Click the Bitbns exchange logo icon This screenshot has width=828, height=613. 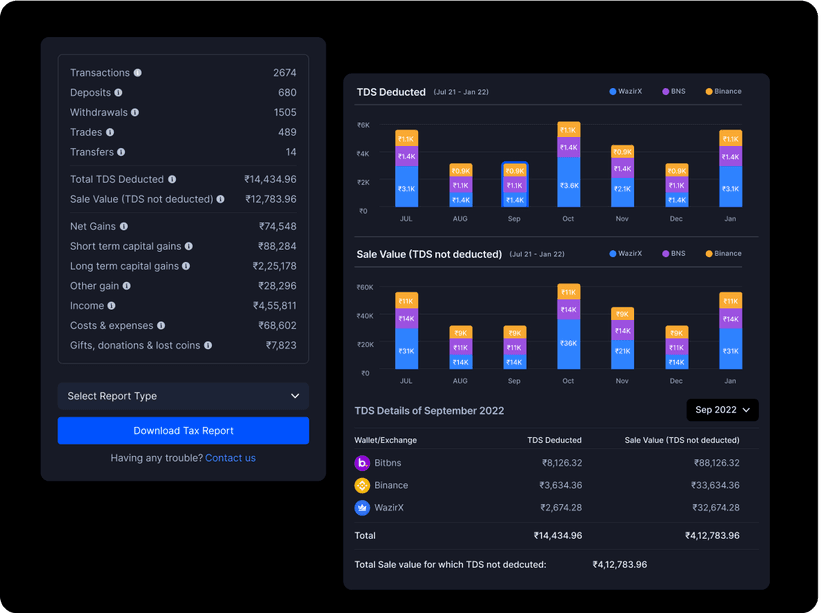click(x=362, y=463)
